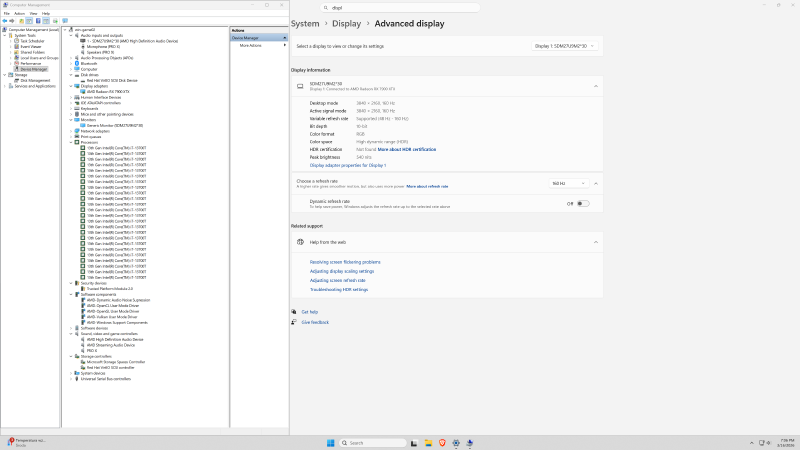Screen dimensions: 800x450
Task: Open Adjusting display scaling settings link
Action: coord(342,271)
